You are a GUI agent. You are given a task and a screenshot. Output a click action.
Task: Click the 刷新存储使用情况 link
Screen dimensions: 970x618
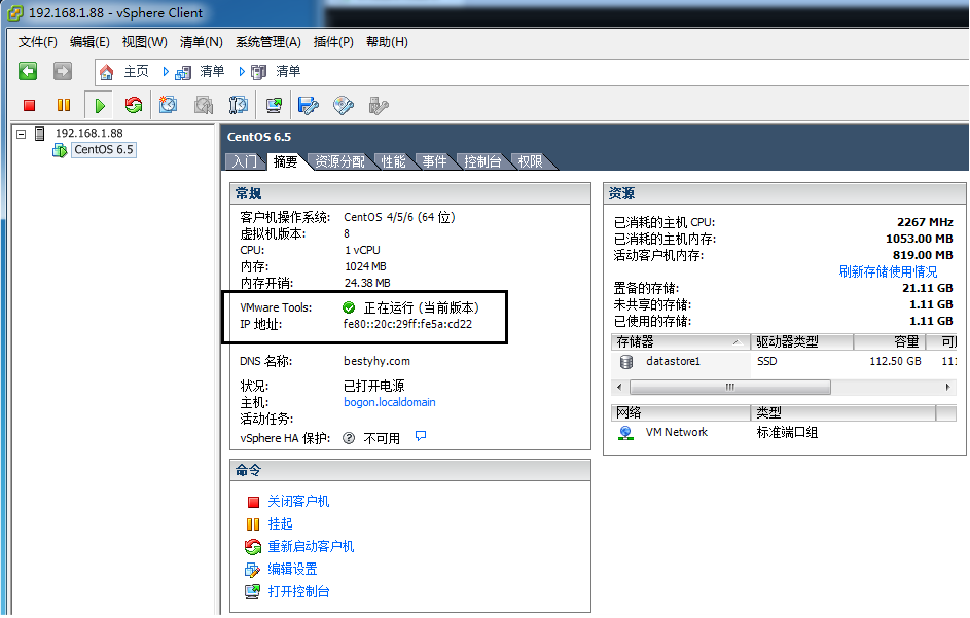[888, 272]
